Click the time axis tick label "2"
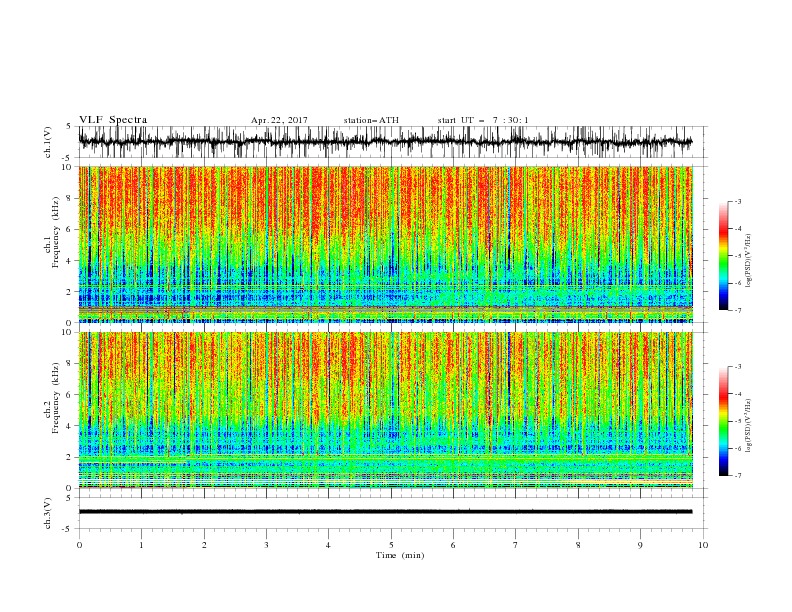Viewport: 792px width, 612px height. [204, 545]
